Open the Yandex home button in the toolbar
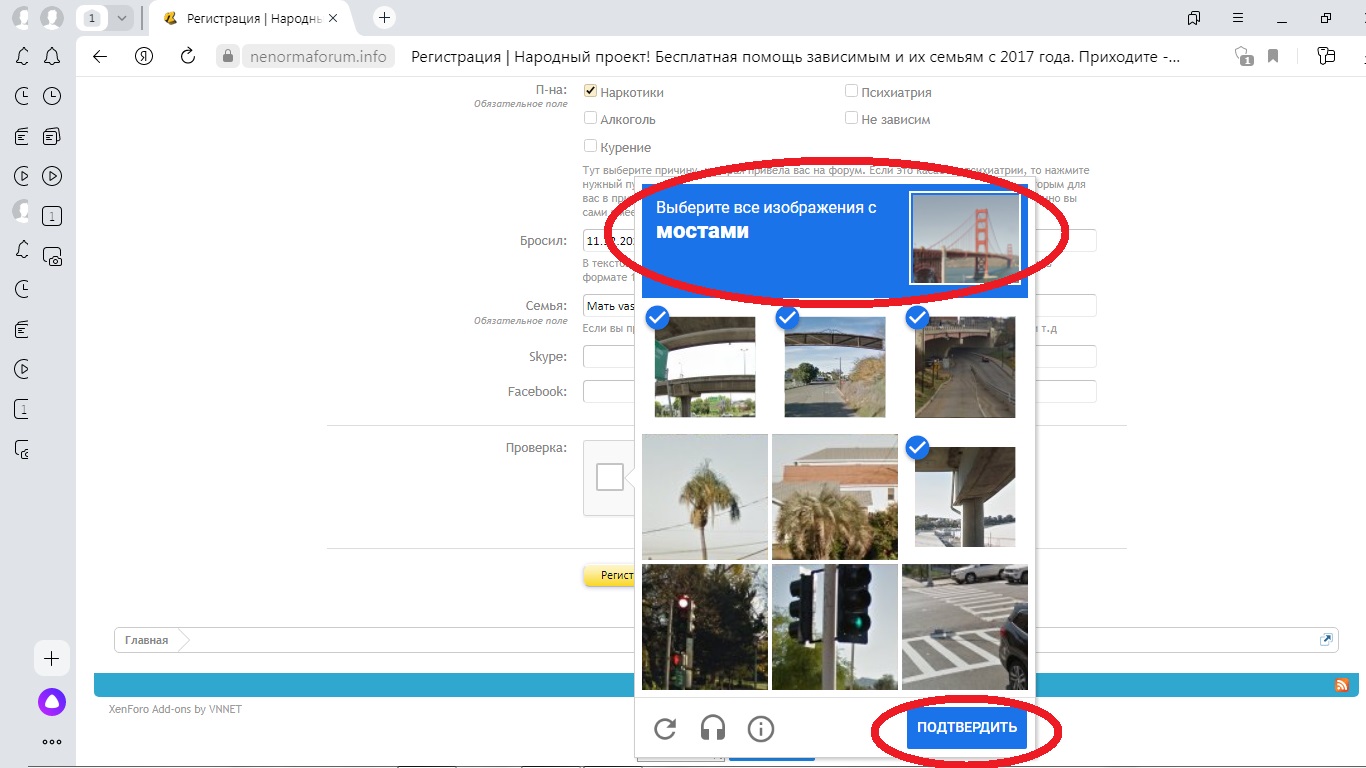Image resolution: width=1366 pixels, height=768 pixels. [x=144, y=56]
